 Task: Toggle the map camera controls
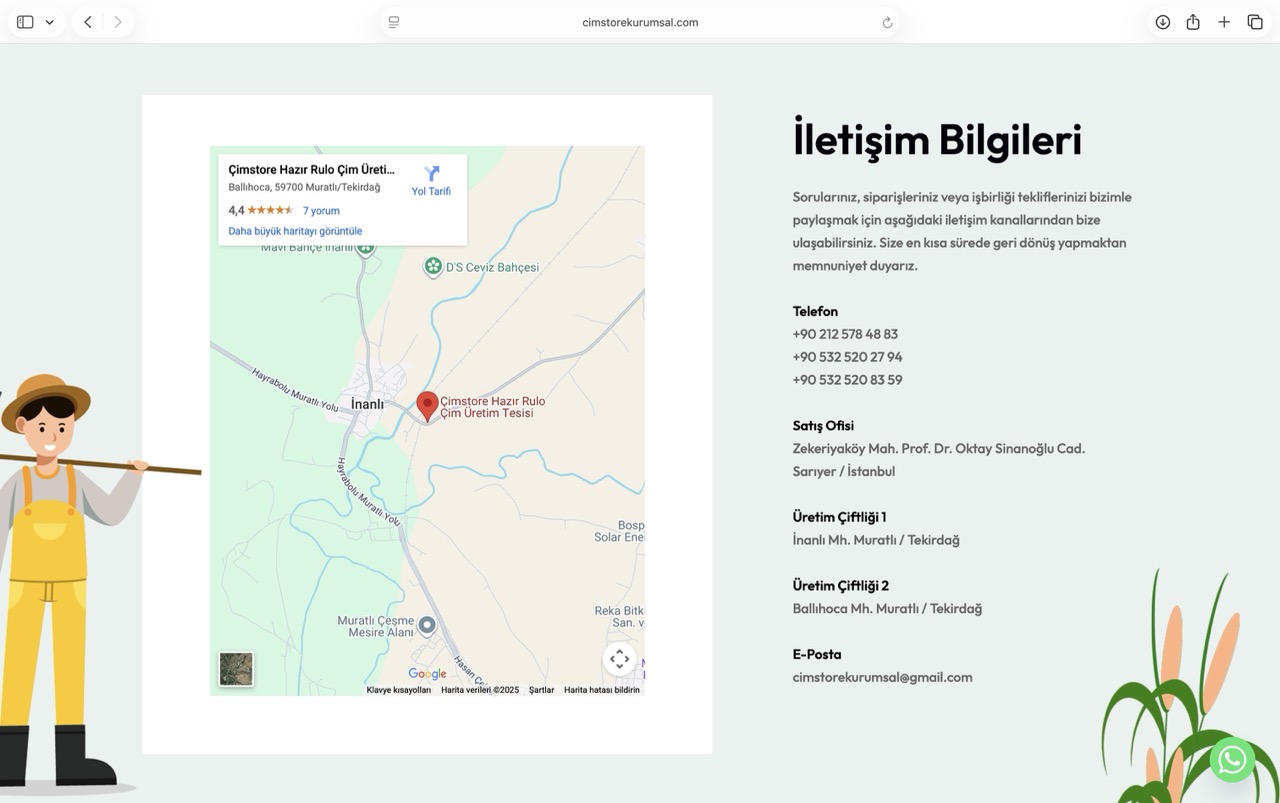point(619,659)
